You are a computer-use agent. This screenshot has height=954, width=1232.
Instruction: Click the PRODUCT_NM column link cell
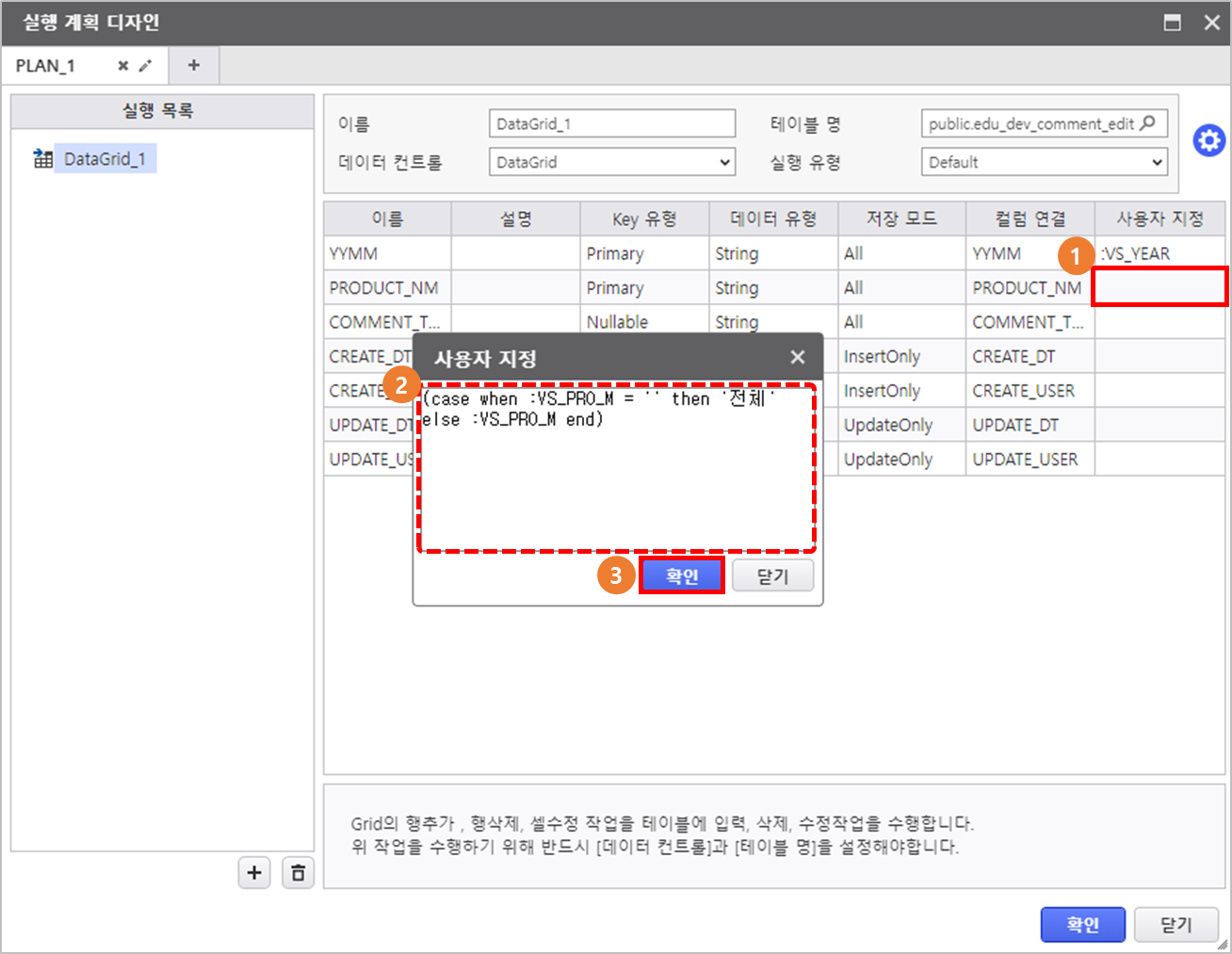point(1030,287)
